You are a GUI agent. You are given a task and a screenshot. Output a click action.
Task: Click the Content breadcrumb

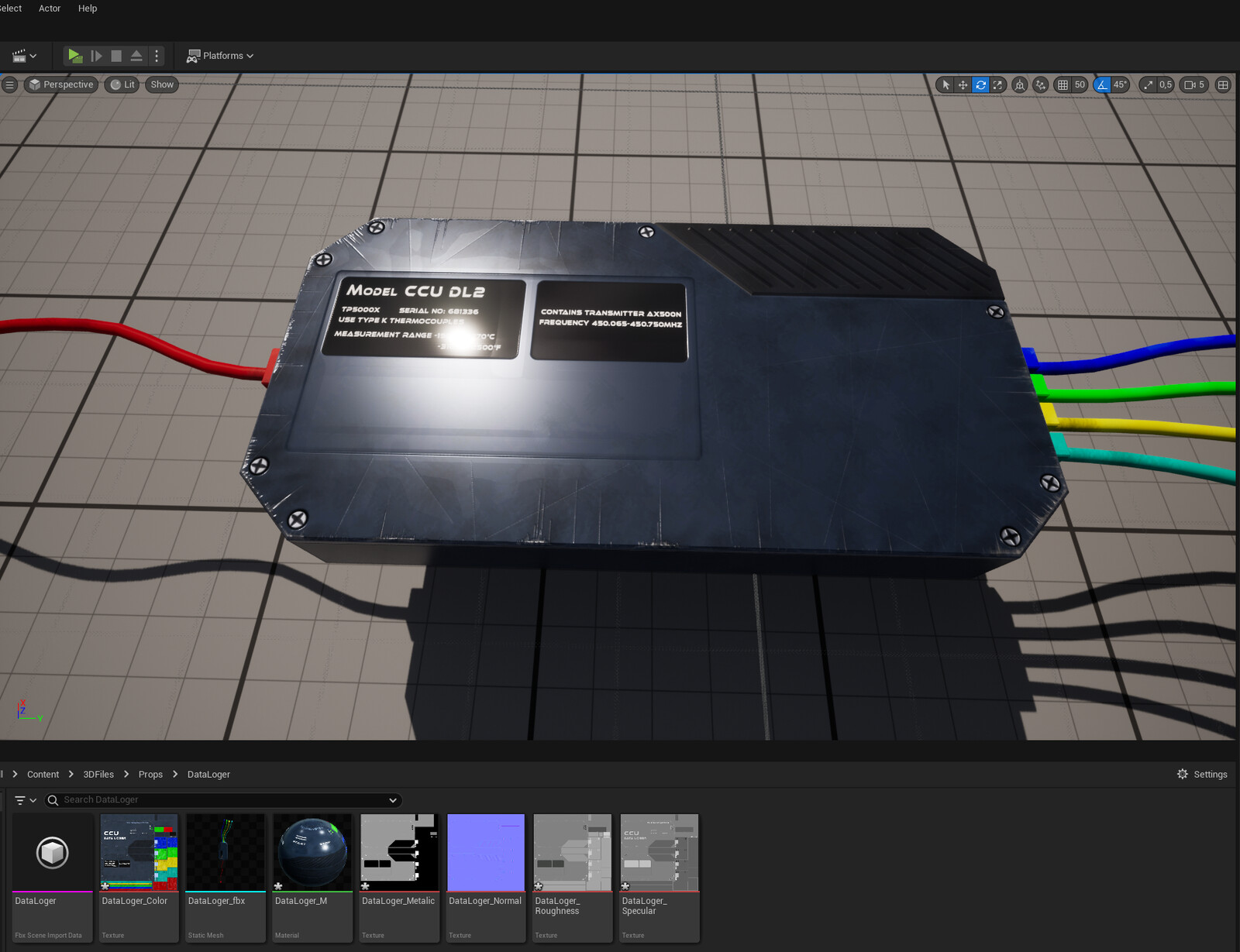(43, 775)
